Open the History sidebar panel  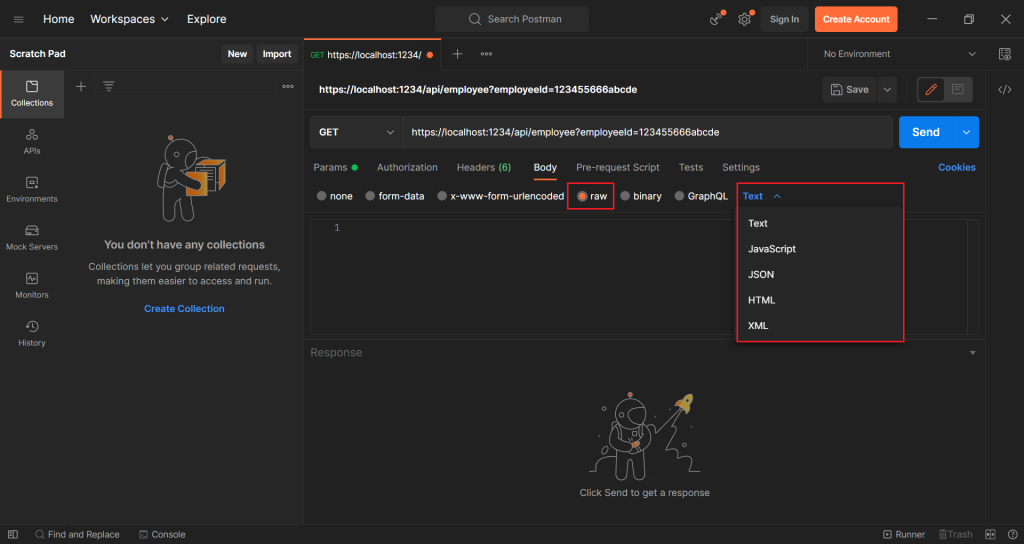[x=32, y=334]
